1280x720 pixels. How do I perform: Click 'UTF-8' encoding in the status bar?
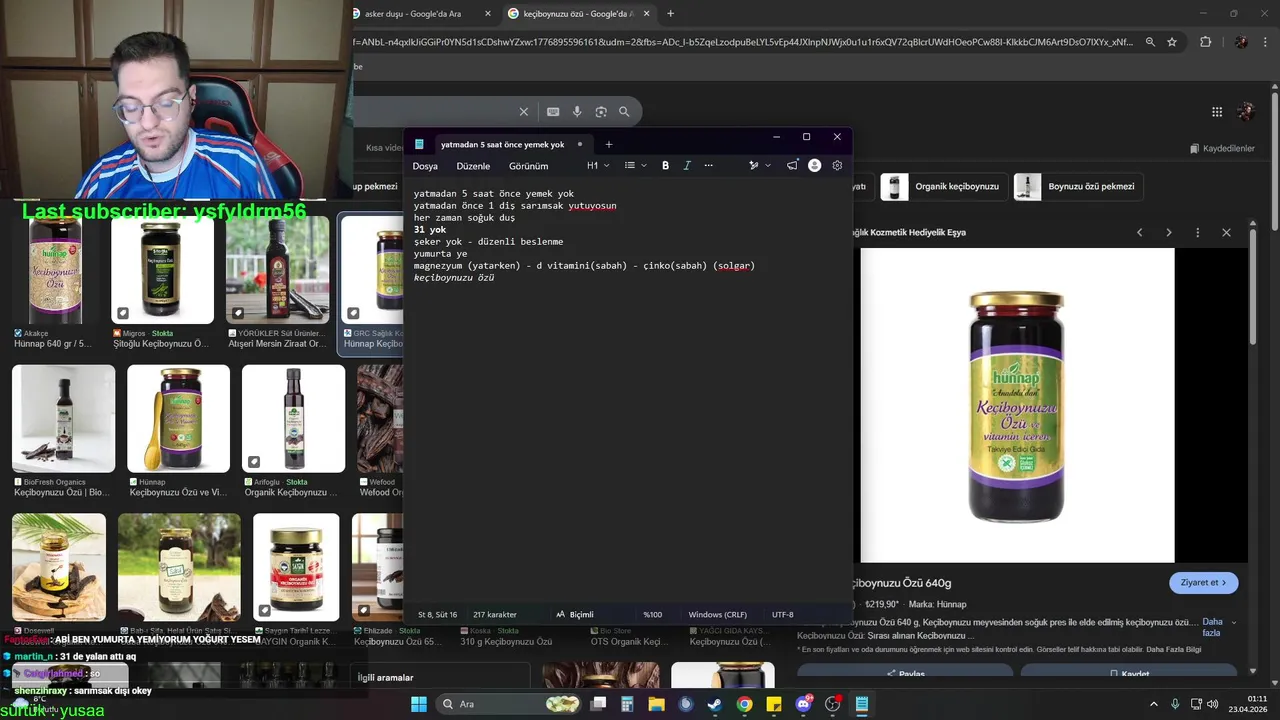(x=782, y=614)
